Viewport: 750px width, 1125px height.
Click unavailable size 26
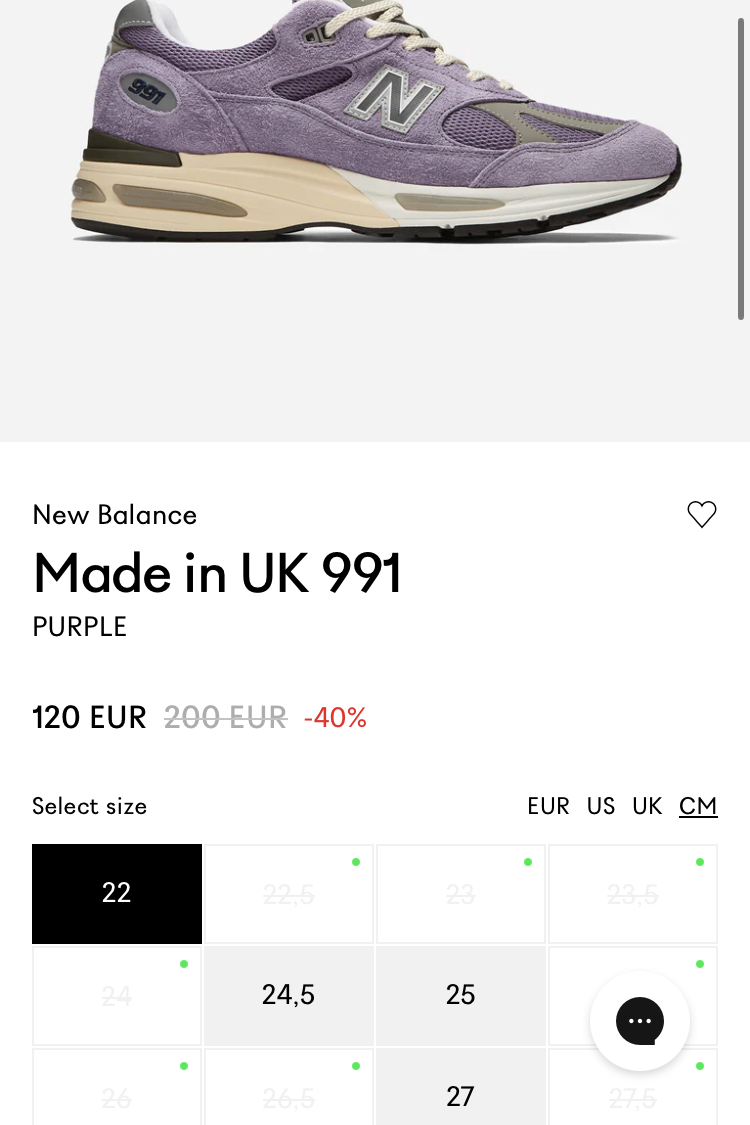click(117, 1097)
